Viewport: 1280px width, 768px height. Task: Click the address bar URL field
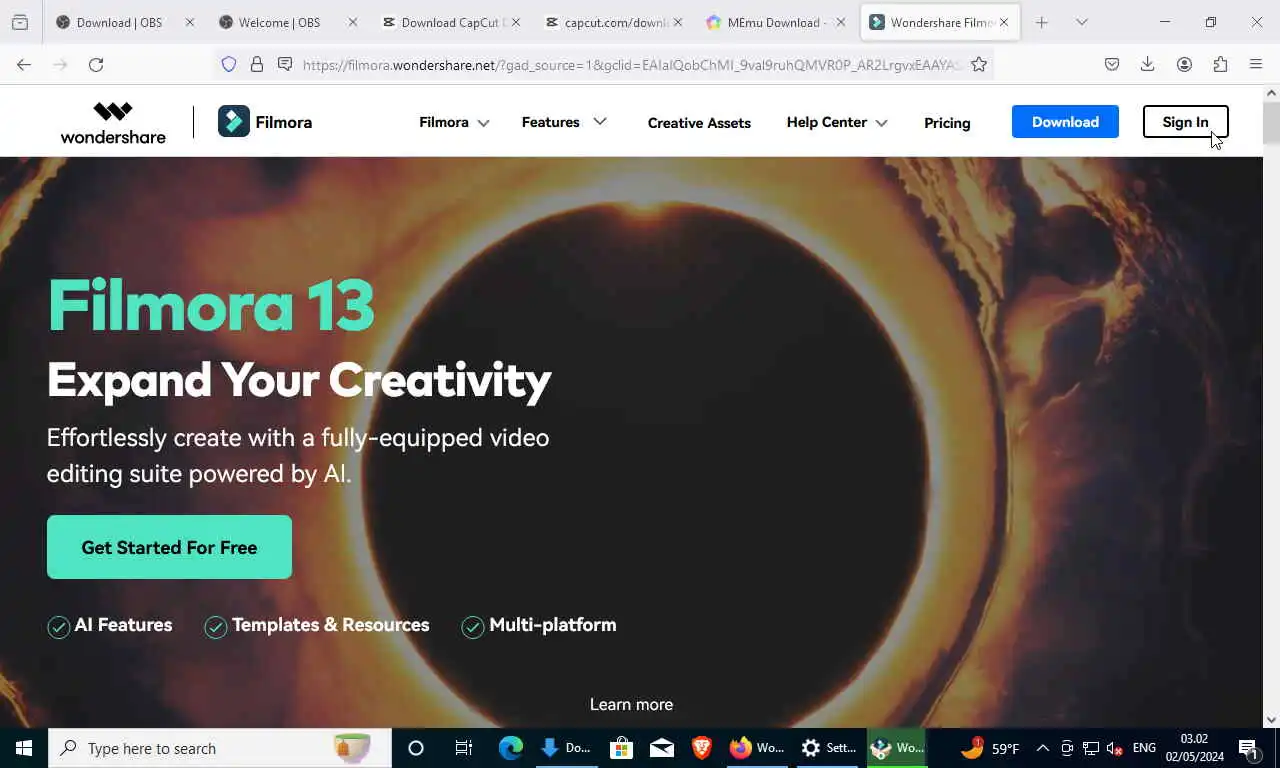tap(630, 64)
